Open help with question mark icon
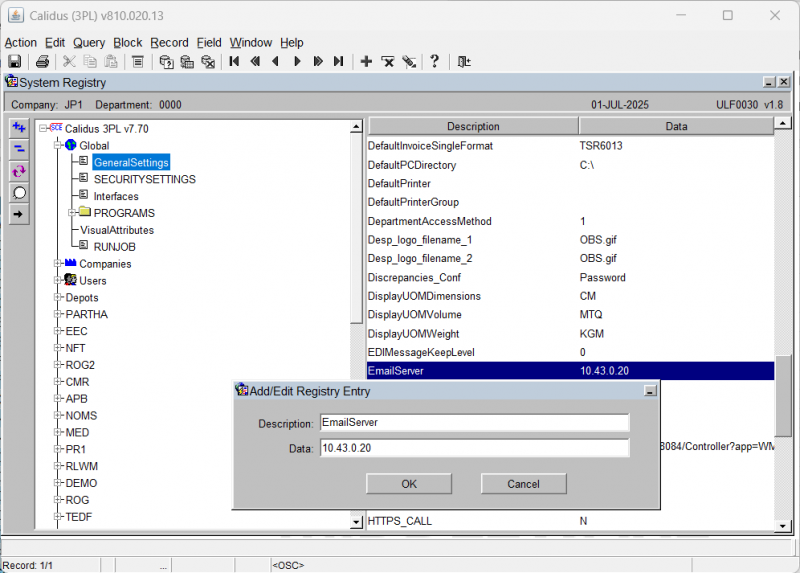This screenshot has width=800, height=573. 434,62
